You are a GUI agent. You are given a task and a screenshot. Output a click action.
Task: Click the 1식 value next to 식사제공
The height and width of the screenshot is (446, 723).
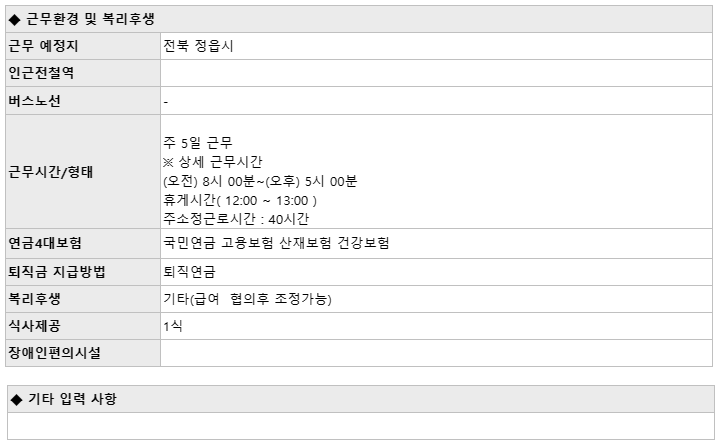coord(173,326)
